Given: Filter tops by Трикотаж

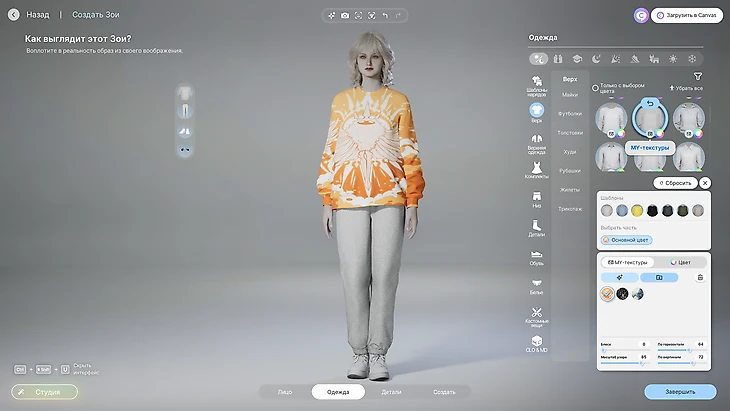Looking at the screenshot, I should coord(570,209).
